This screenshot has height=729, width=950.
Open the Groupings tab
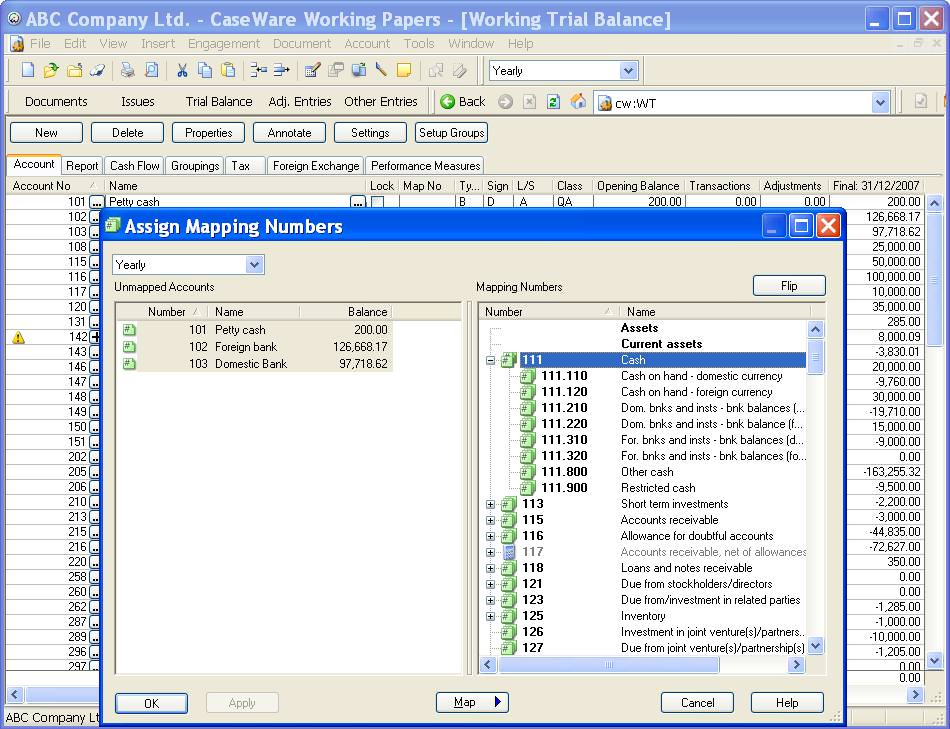pos(195,165)
